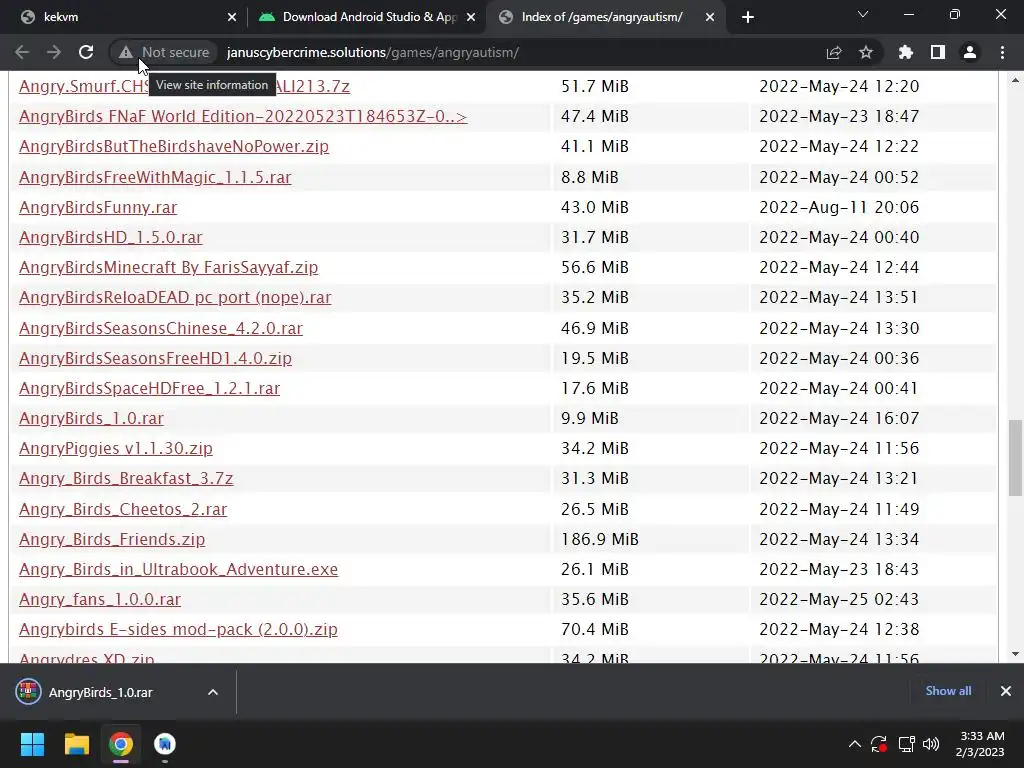Switch to the Download Android Studio tab
This screenshot has width=1024, height=768.
pos(366,17)
